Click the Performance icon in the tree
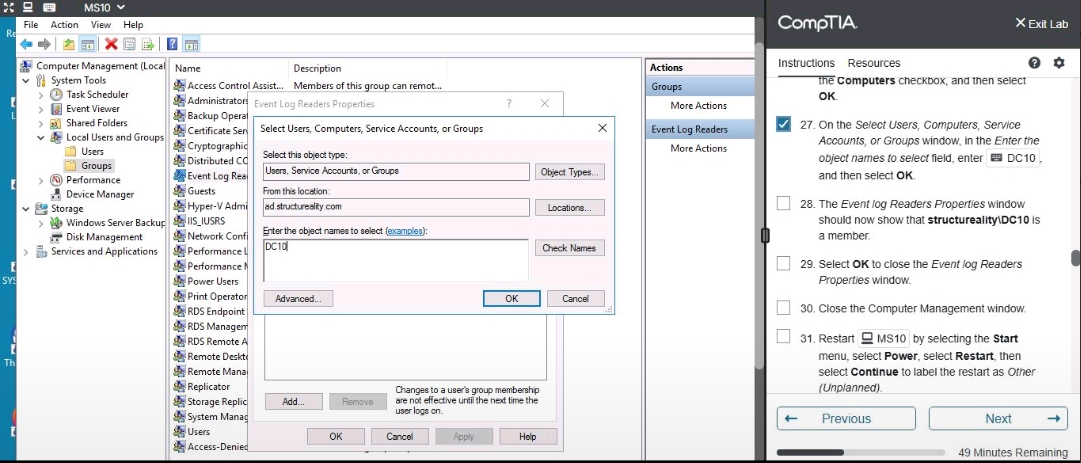1081x463 pixels. 57,180
